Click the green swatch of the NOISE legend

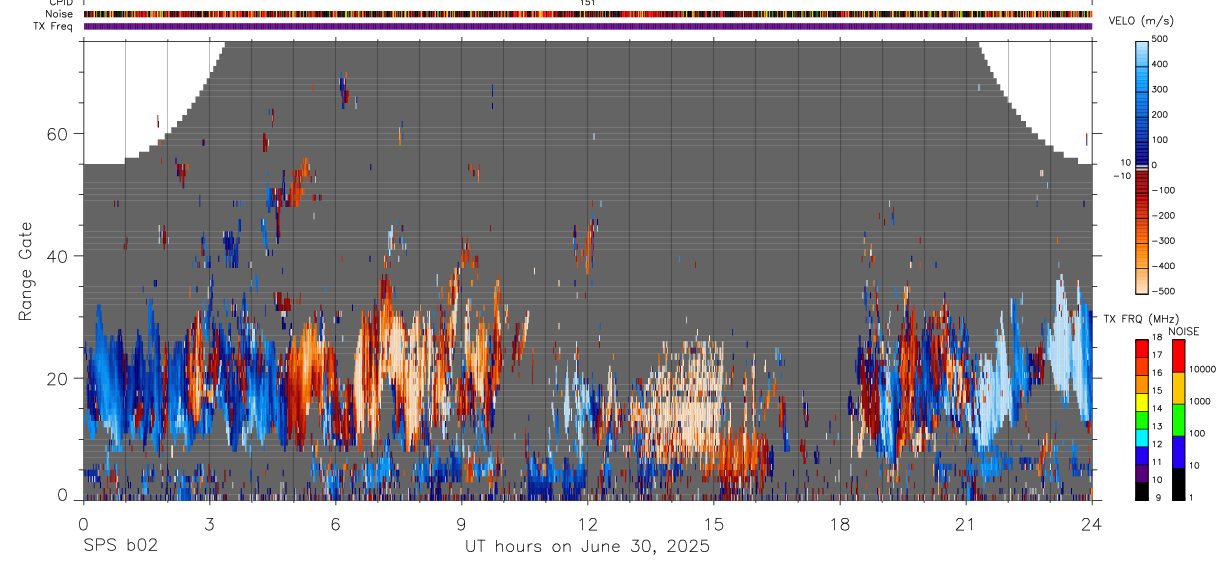[x=1179, y=420]
